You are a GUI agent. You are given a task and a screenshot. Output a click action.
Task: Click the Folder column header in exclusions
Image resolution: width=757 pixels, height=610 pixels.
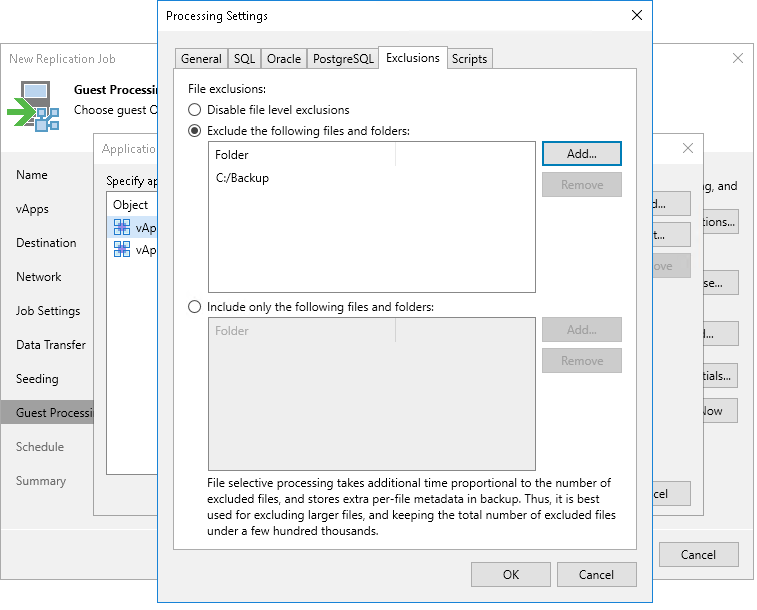click(x=302, y=155)
